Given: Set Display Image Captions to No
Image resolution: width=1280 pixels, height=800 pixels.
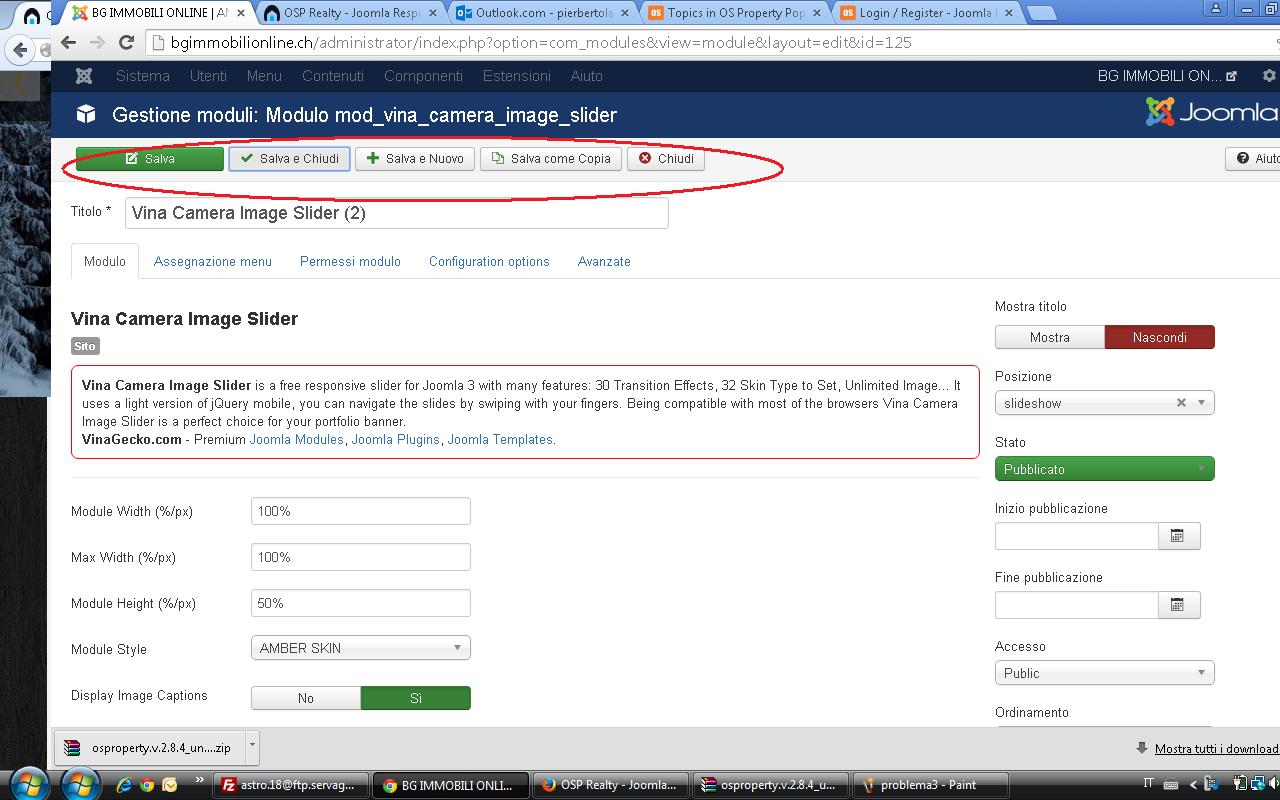Looking at the screenshot, I should [x=306, y=698].
